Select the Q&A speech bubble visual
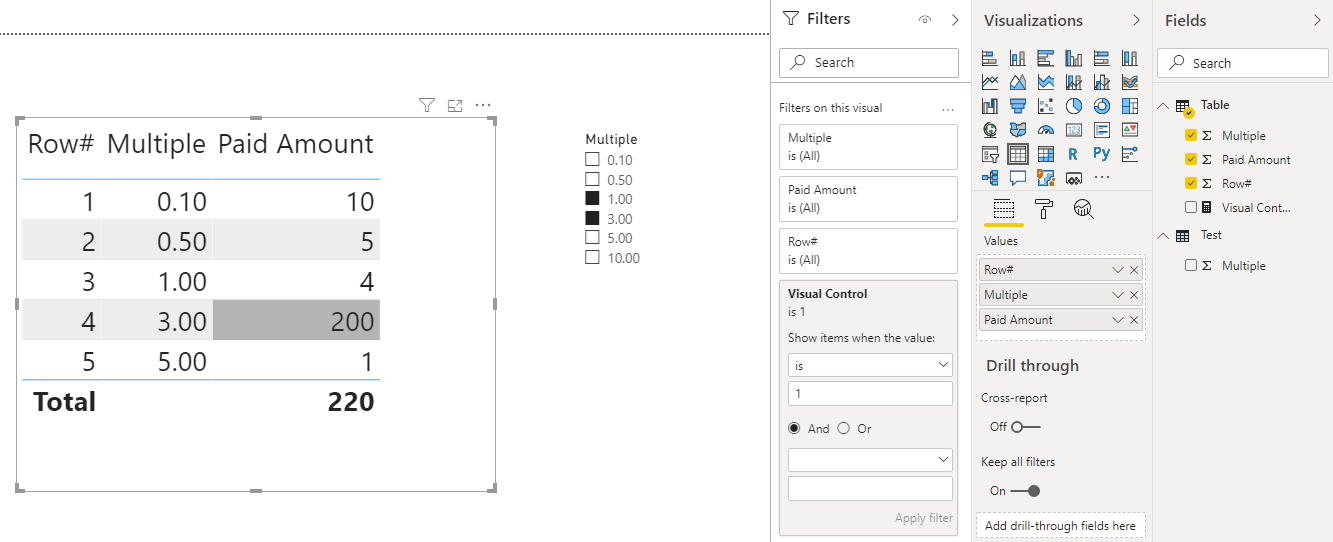 (1018, 178)
